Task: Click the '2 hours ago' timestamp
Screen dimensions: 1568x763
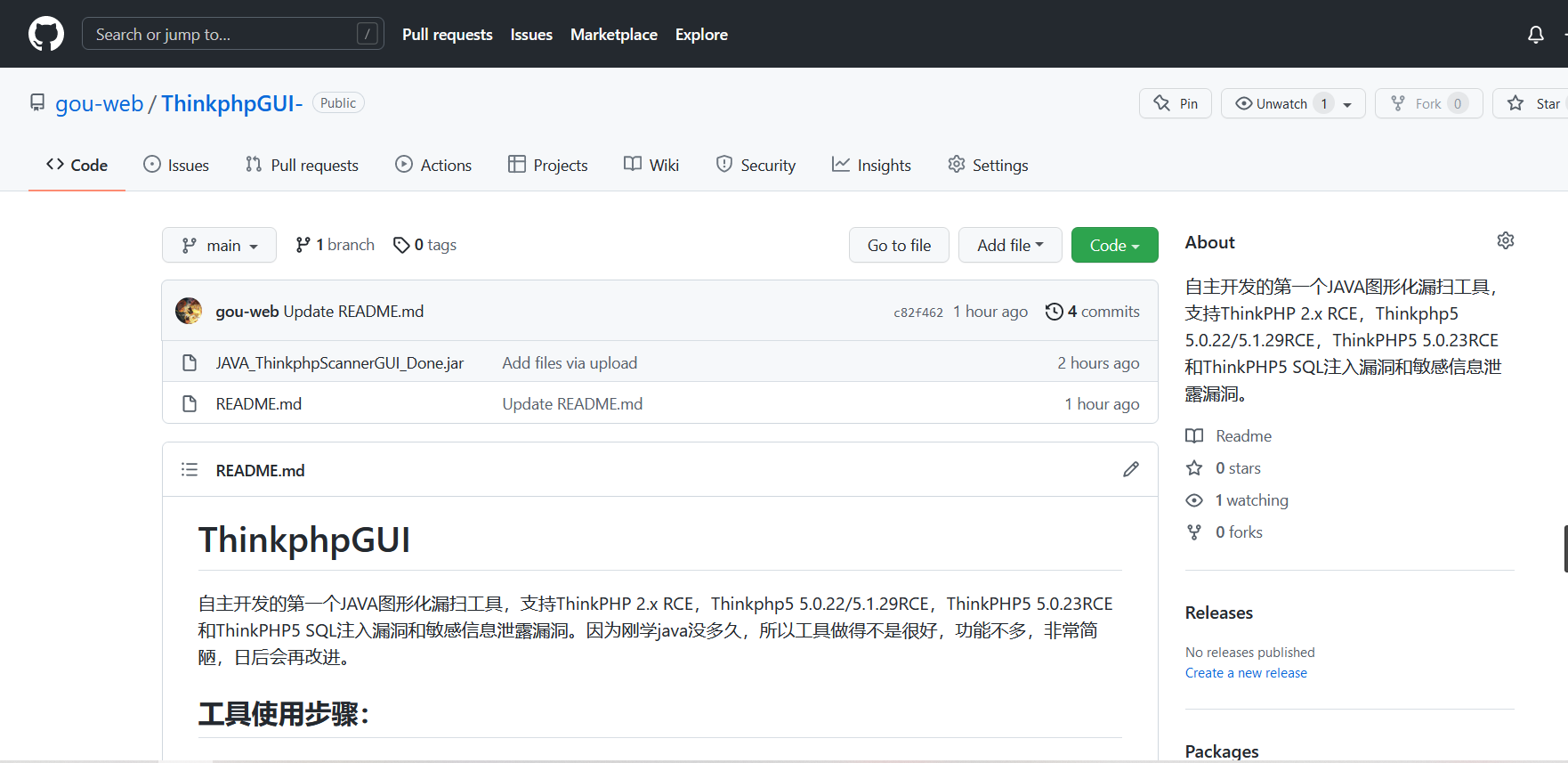Action: click(x=1098, y=362)
